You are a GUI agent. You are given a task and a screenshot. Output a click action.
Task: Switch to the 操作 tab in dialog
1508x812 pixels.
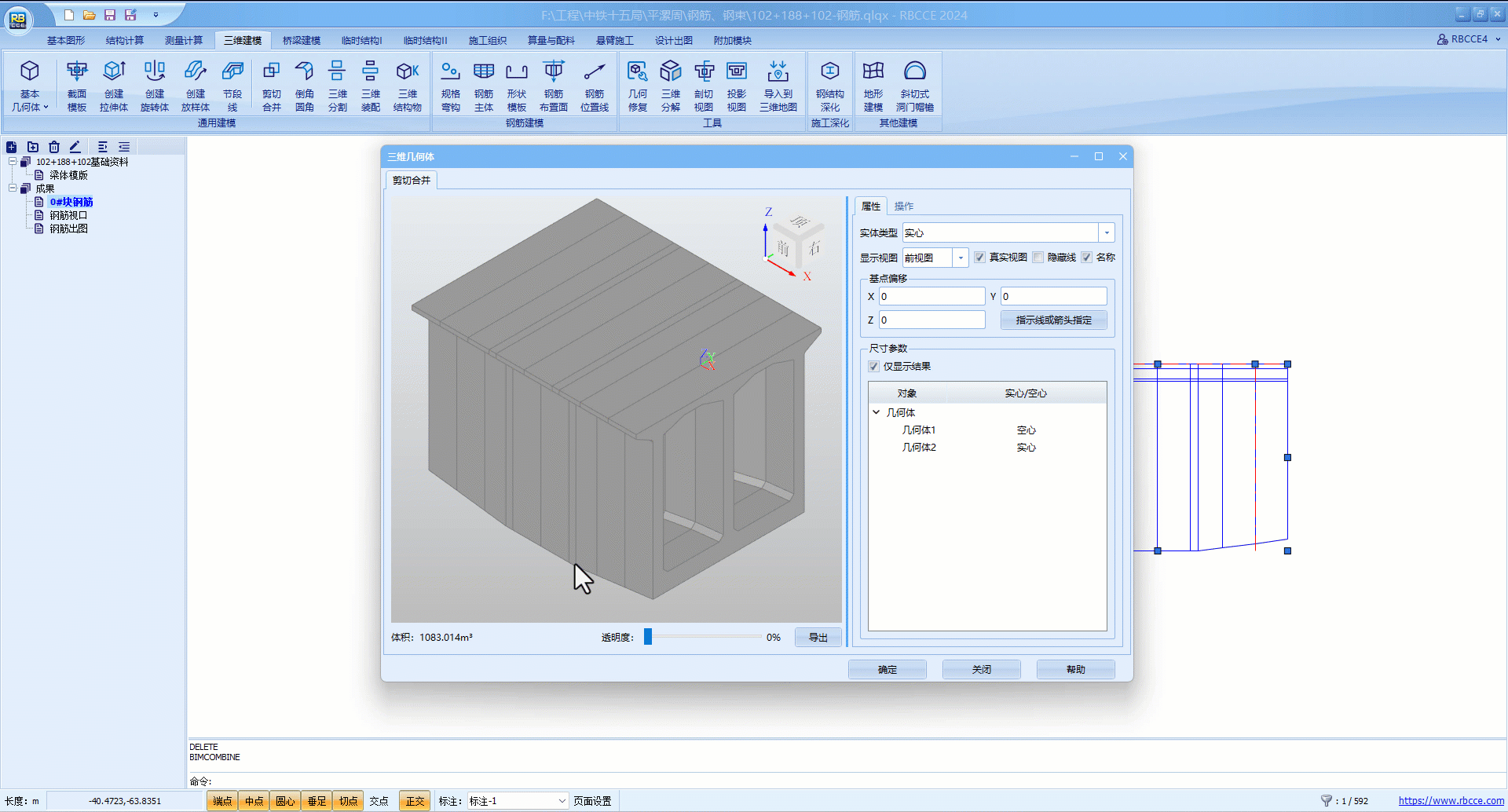click(904, 207)
